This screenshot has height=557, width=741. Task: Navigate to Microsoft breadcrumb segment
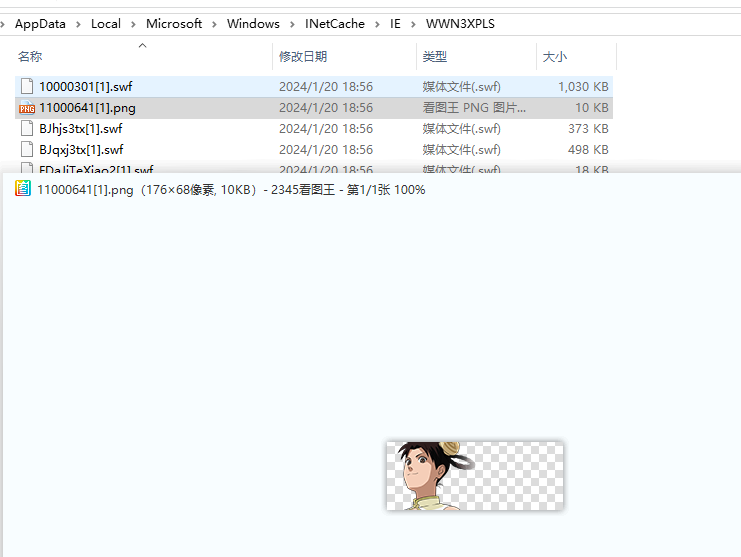174,24
